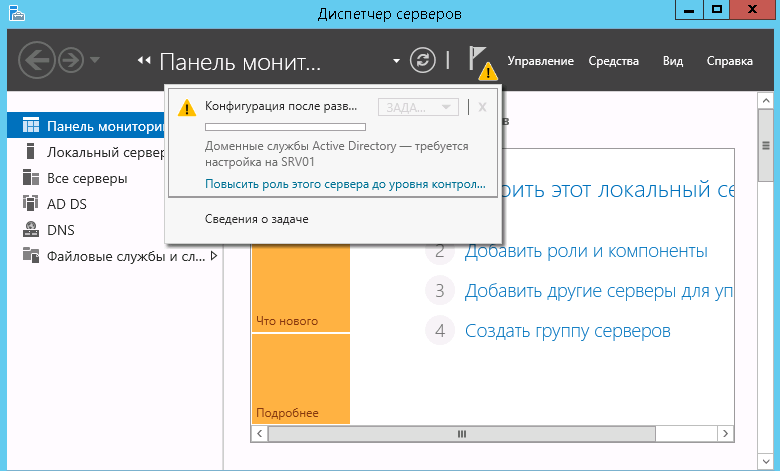Click the File services icon

point(30,255)
